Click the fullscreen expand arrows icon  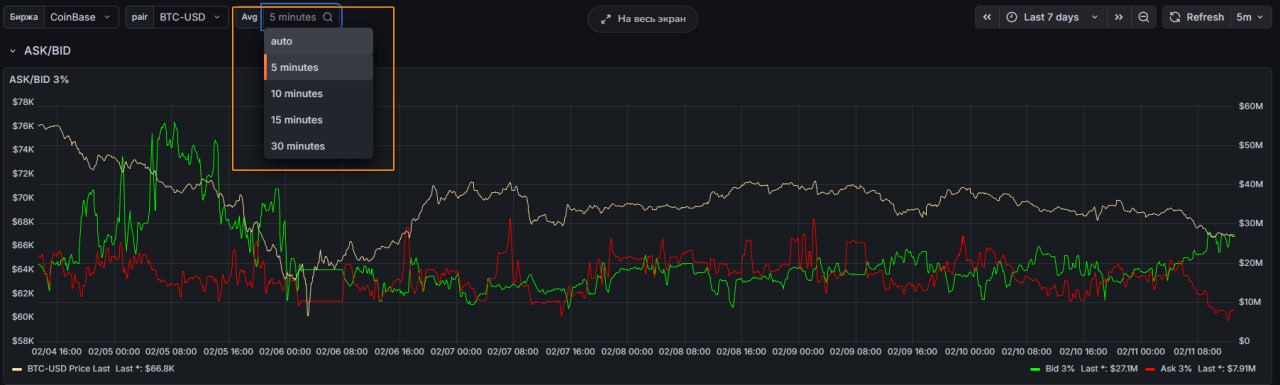(606, 18)
